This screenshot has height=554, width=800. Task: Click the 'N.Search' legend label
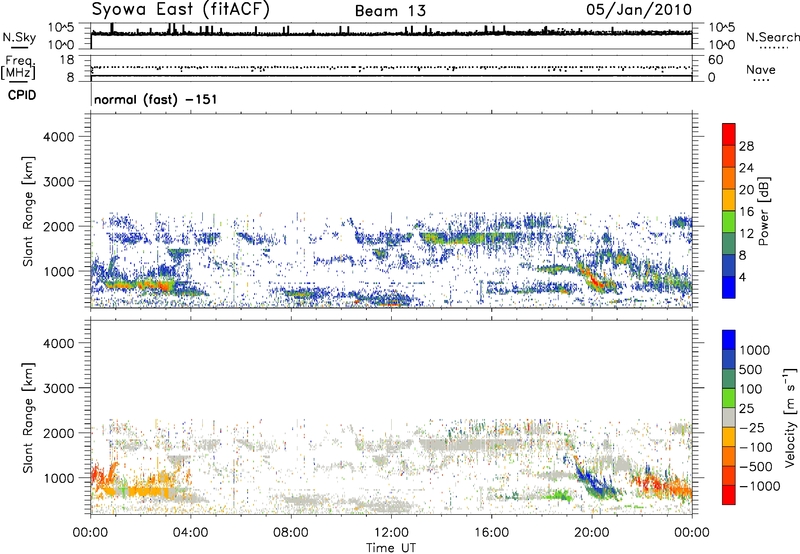pos(772,37)
